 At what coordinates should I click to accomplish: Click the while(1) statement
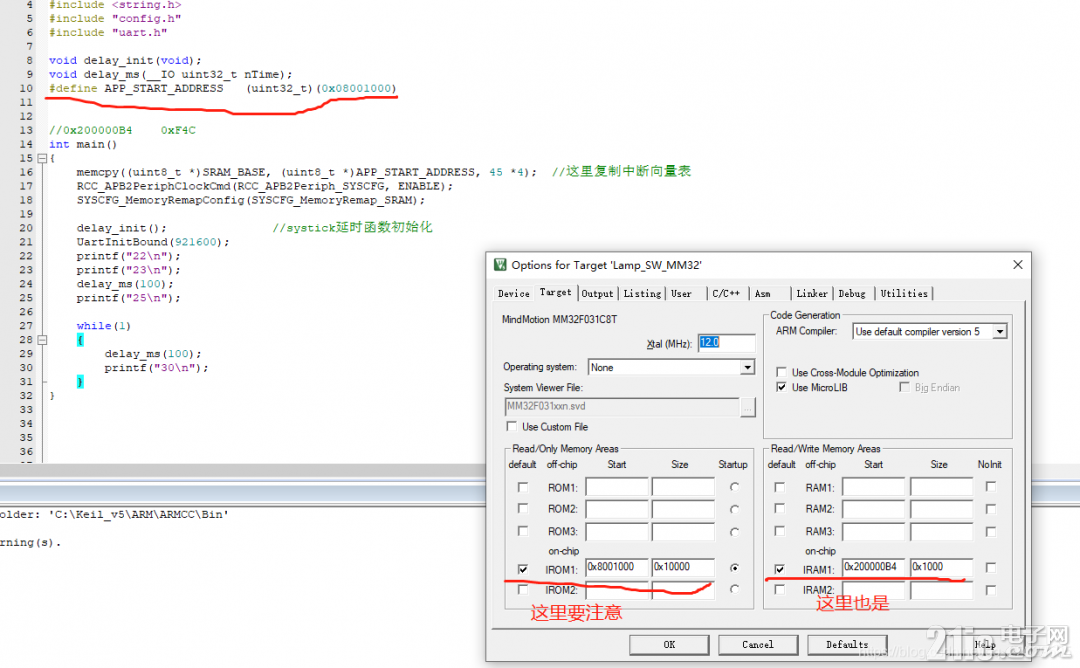point(103,326)
